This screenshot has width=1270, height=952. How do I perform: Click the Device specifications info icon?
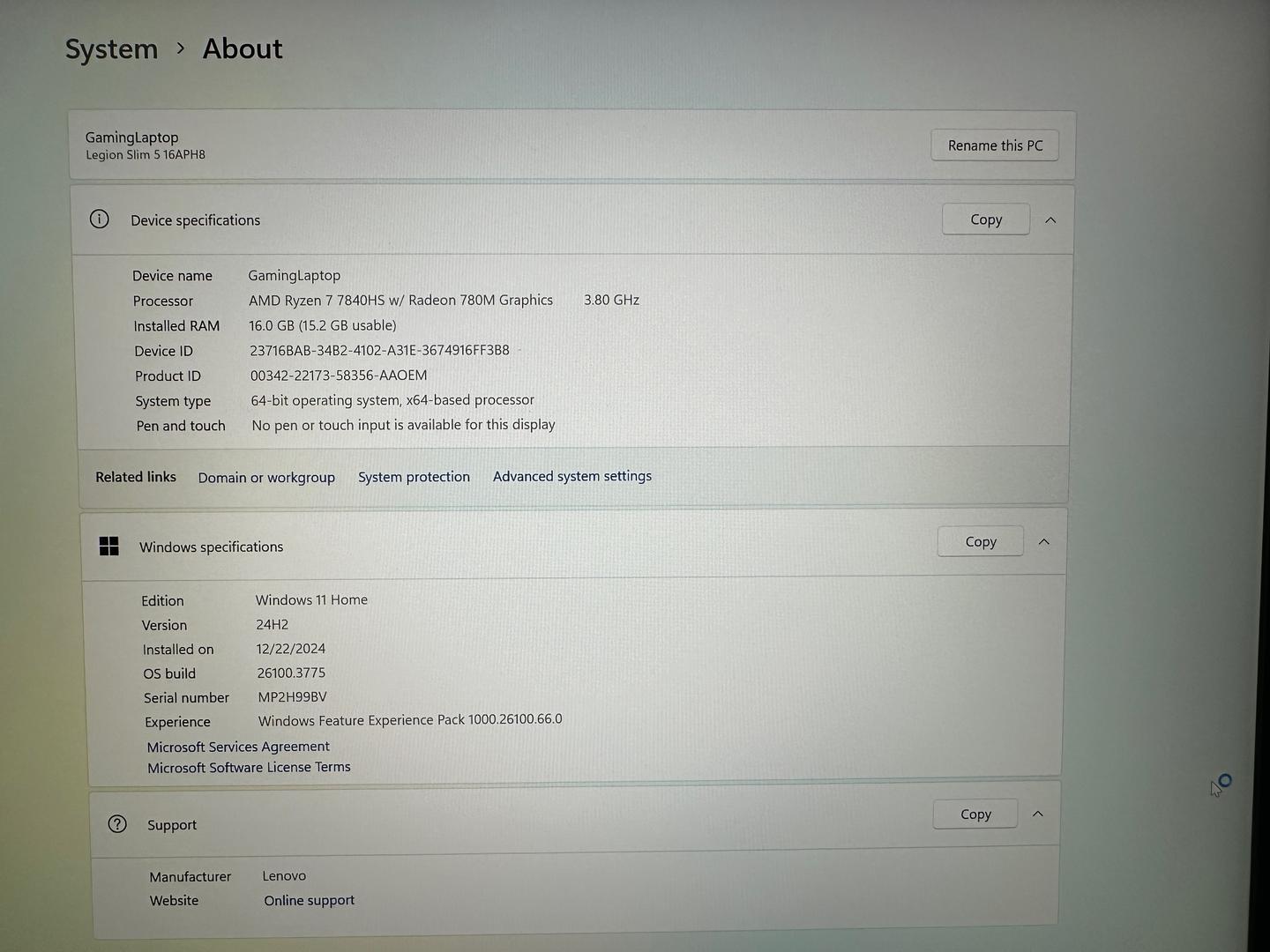click(100, 219)
